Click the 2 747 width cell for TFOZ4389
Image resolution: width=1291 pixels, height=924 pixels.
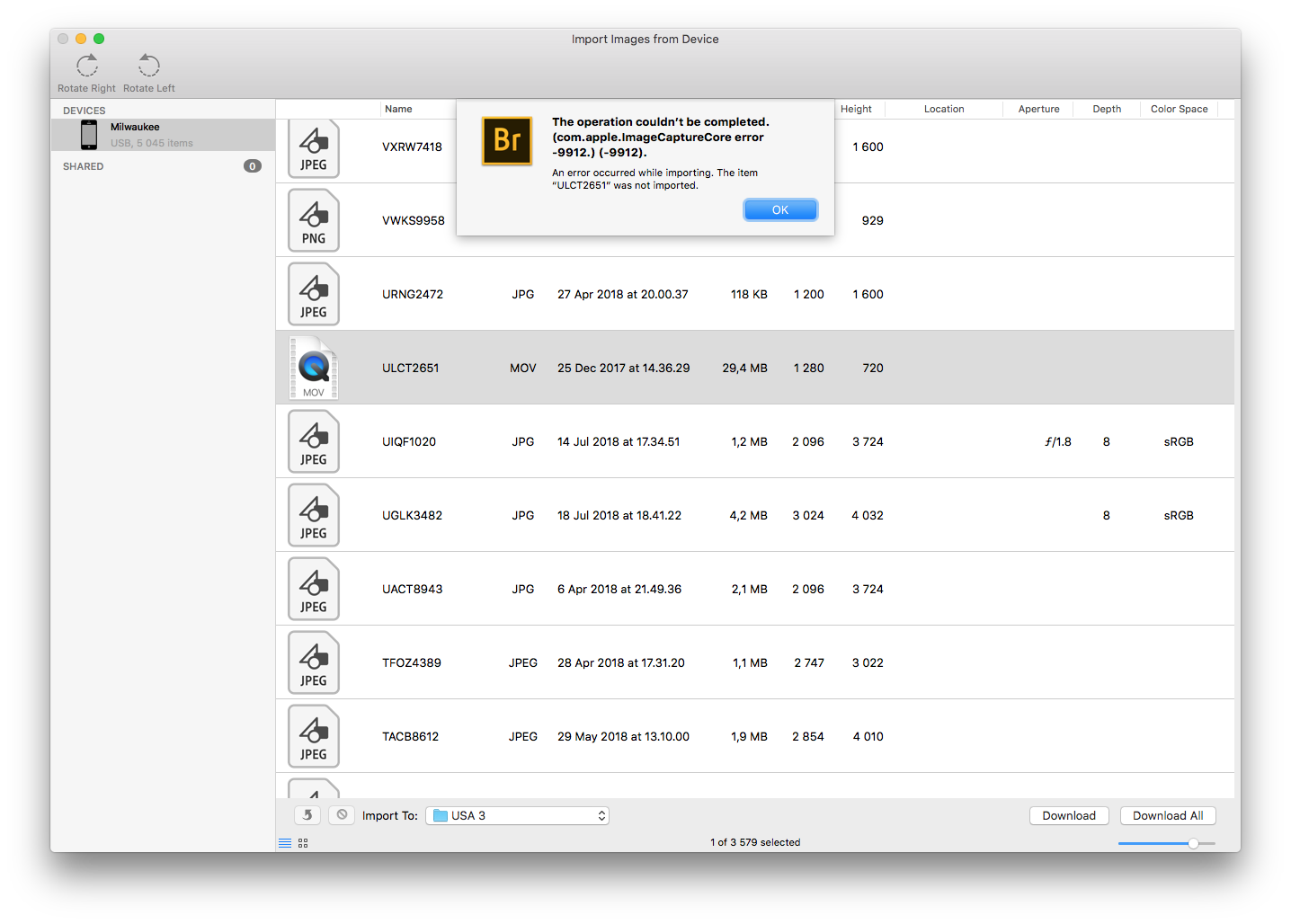(x=809, y=662)
